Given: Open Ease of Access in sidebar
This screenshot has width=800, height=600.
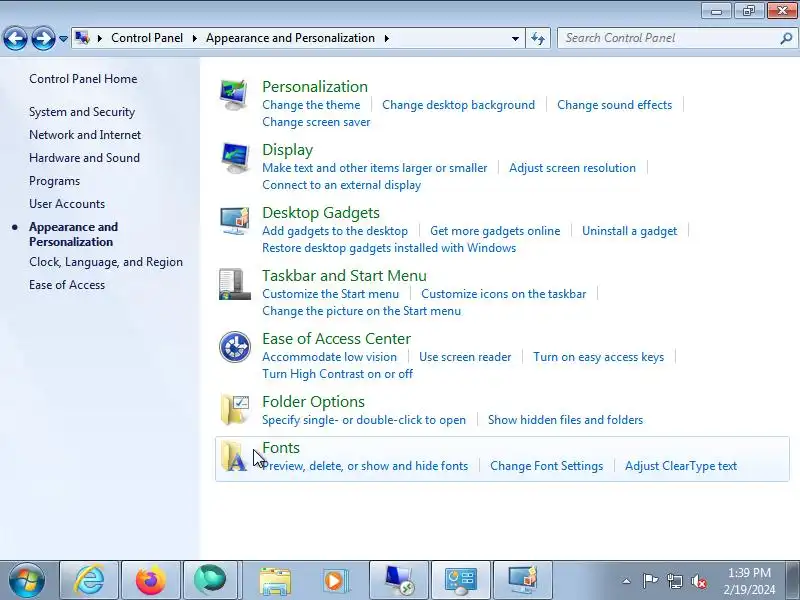Looking at the screenshot, I should click(x=67, y=285).
